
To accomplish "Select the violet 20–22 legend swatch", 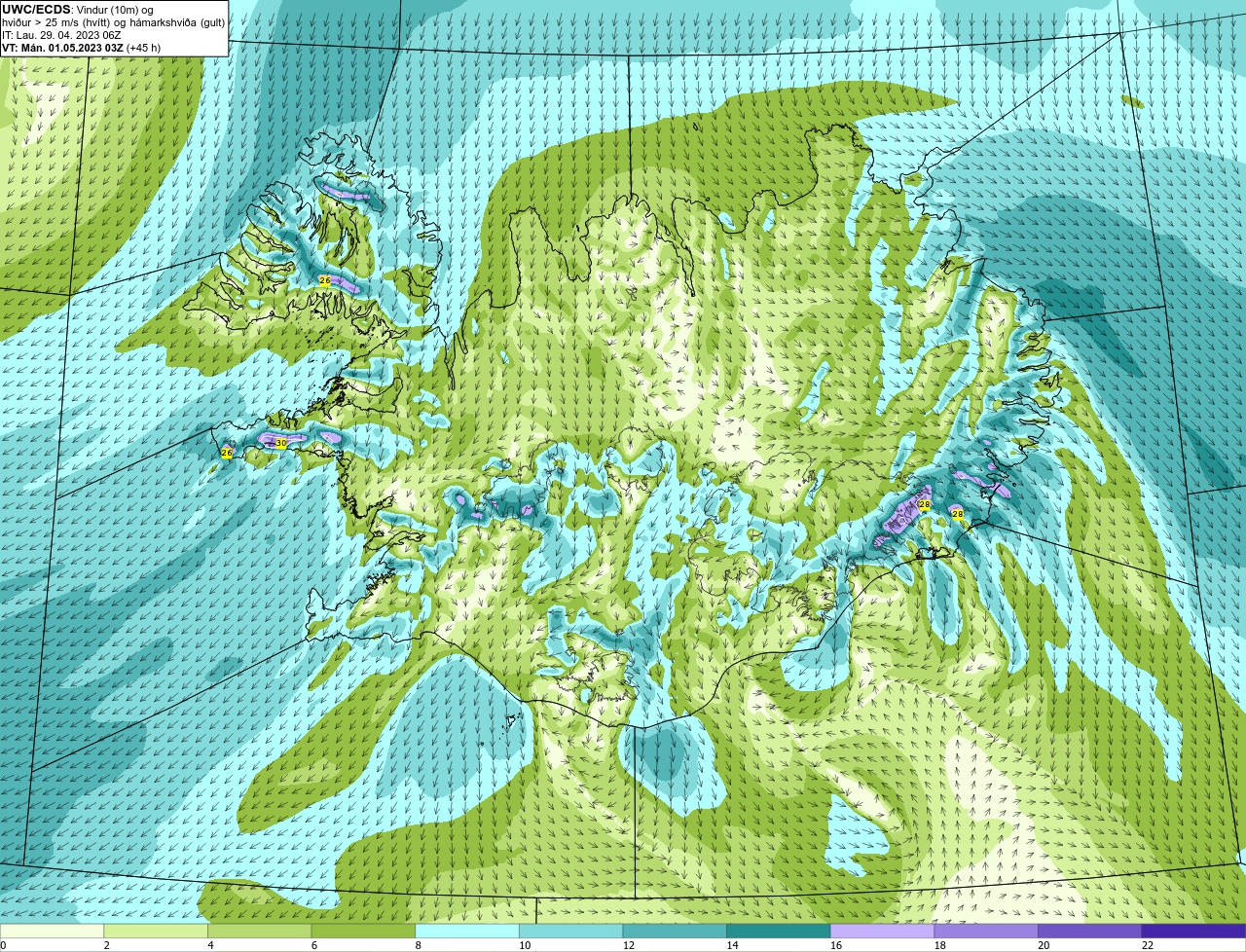I will pos(1090,931).
